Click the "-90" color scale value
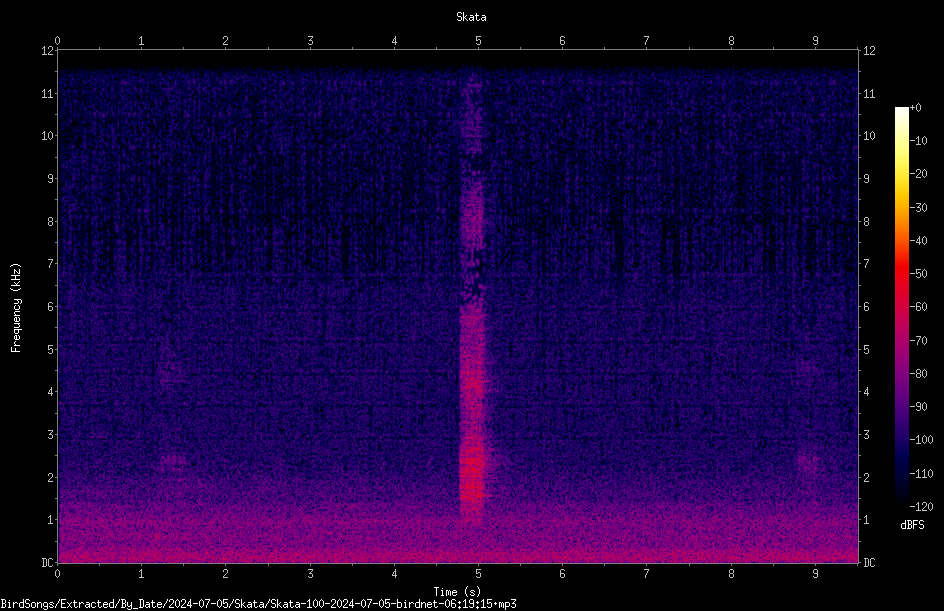The height and width of the screenshot is (611, 944). [918, 407]
